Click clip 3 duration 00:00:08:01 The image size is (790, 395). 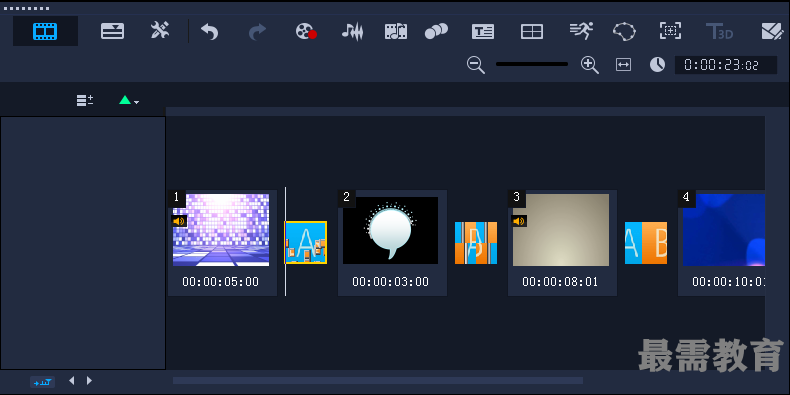click(x=560, y=282)
